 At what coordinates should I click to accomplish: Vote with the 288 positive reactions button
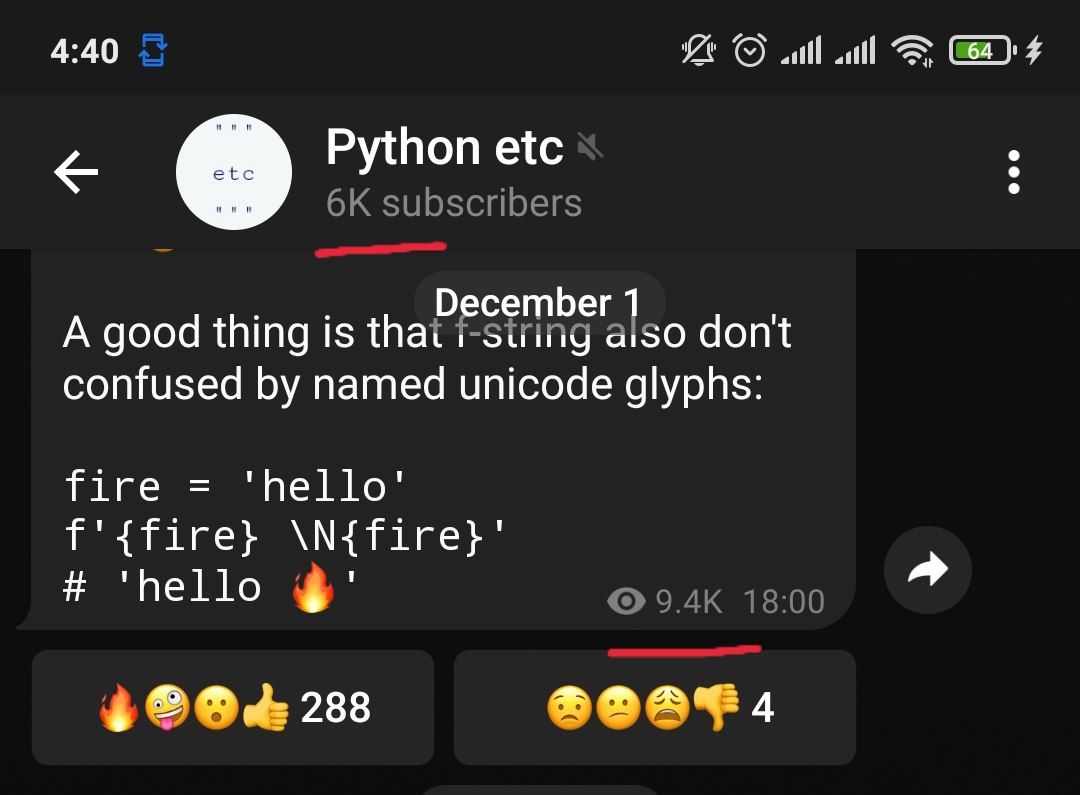tap(233, 707)
